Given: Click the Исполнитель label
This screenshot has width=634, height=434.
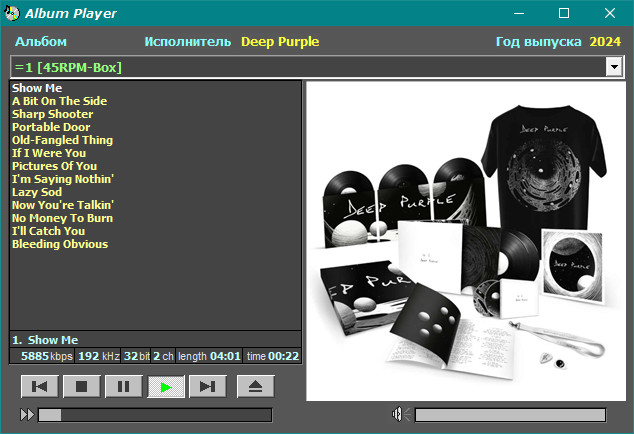Looking at the screenshot, I should tap(188, 41).
